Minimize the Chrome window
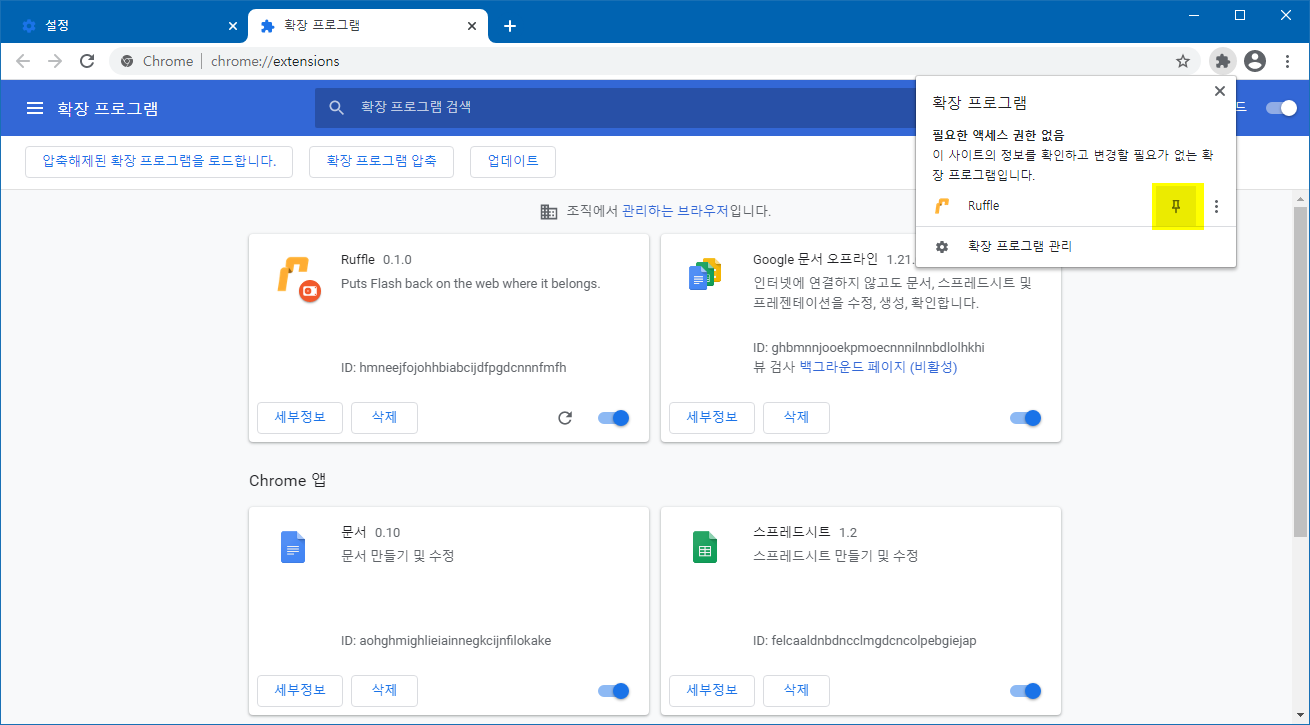Screen dimensions: 1310x725 tap(1194, 14)
